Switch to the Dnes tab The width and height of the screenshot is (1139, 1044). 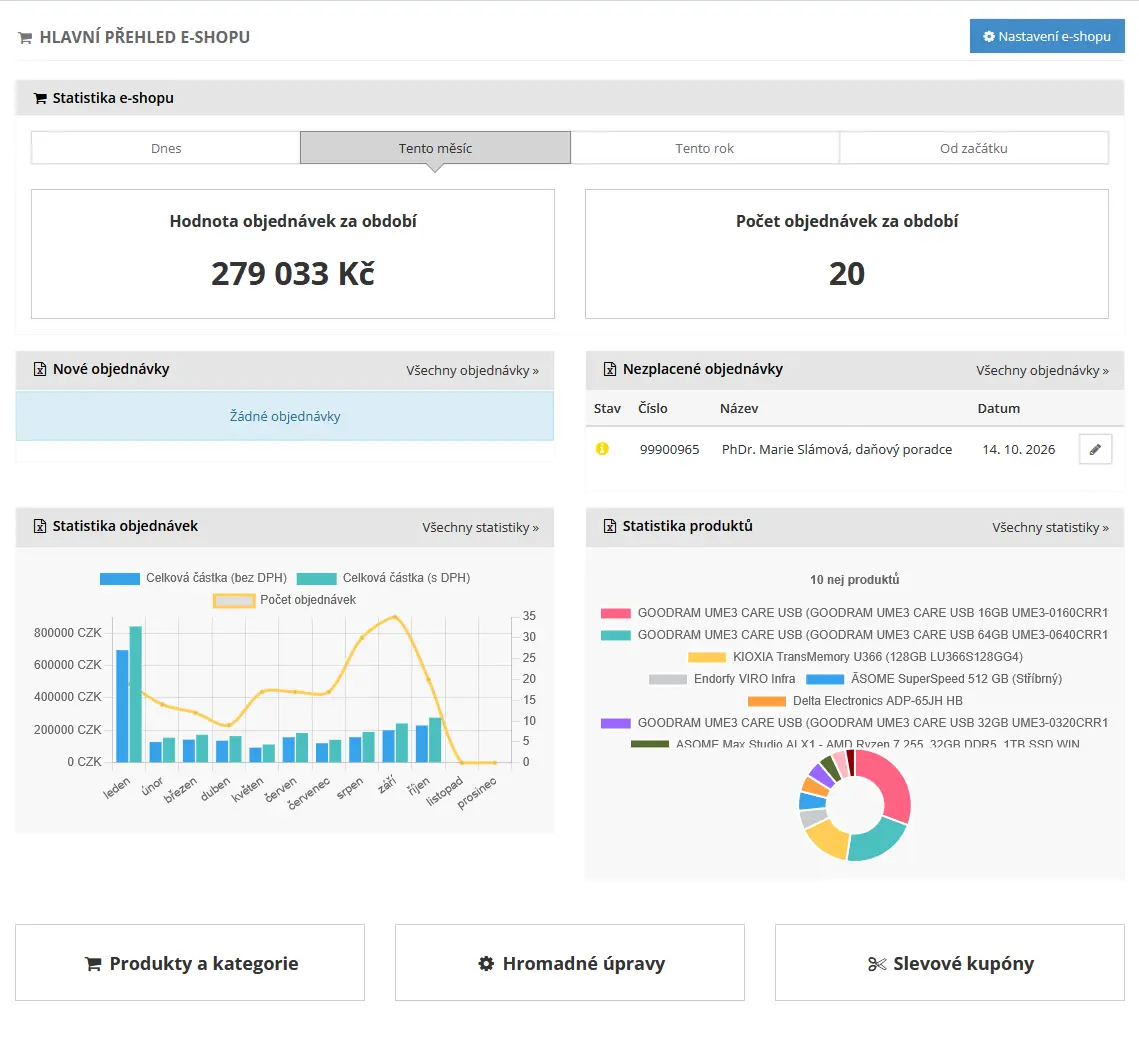tap(166, 148)
